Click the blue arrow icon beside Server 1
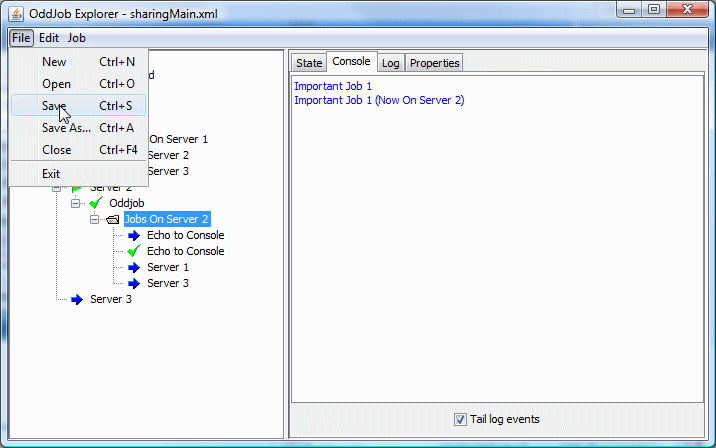Viewport: 716px width, 448px height. 134,267
